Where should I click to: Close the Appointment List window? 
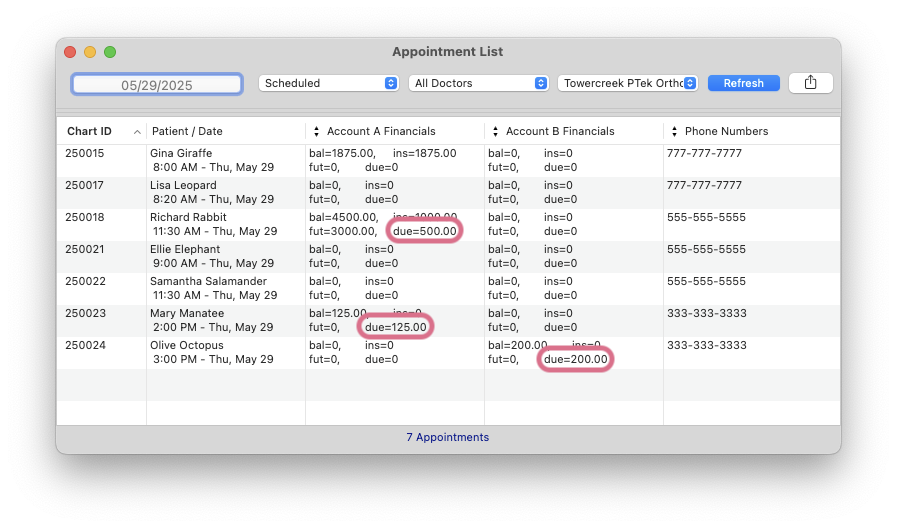click(x=70, y=52)
